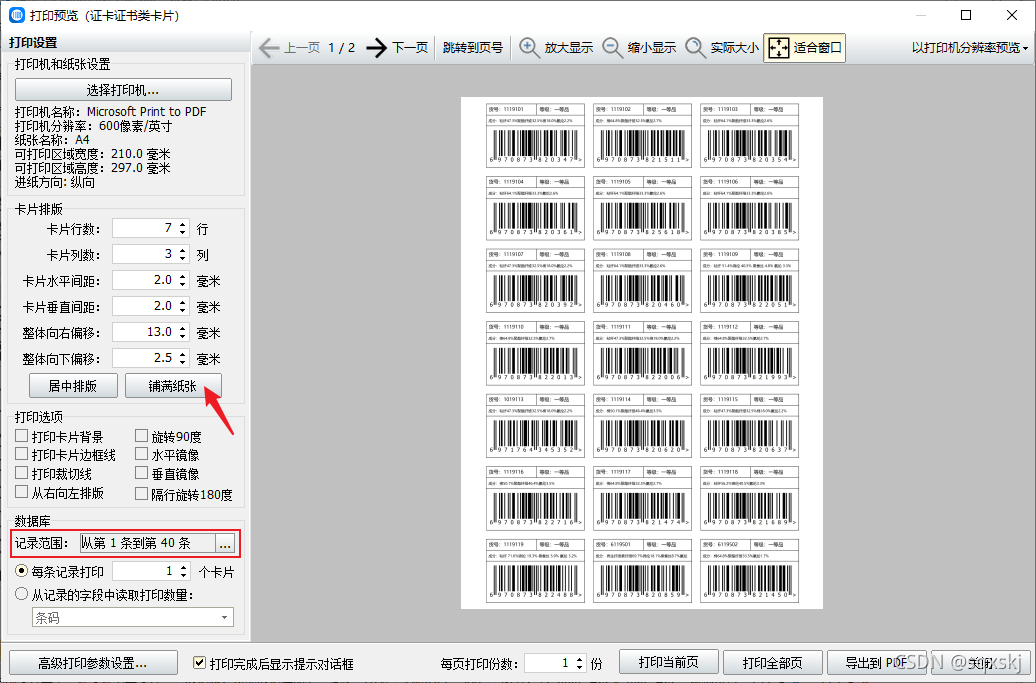Toggle print card background checkbox

click(22, 436)
